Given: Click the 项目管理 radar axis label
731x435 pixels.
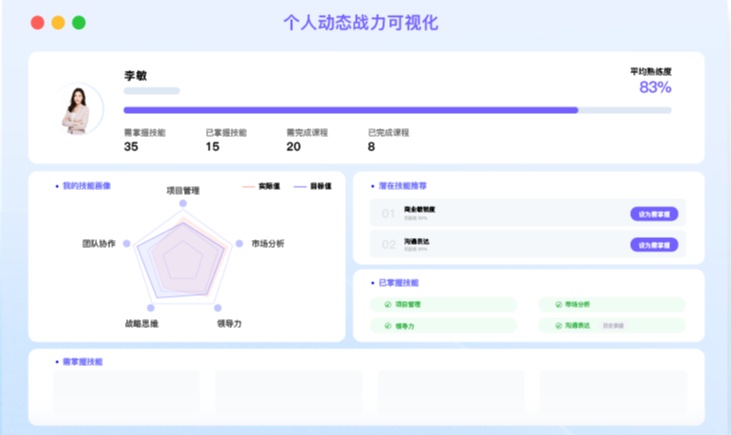Looking at the screenshot, I should [183, 190].
